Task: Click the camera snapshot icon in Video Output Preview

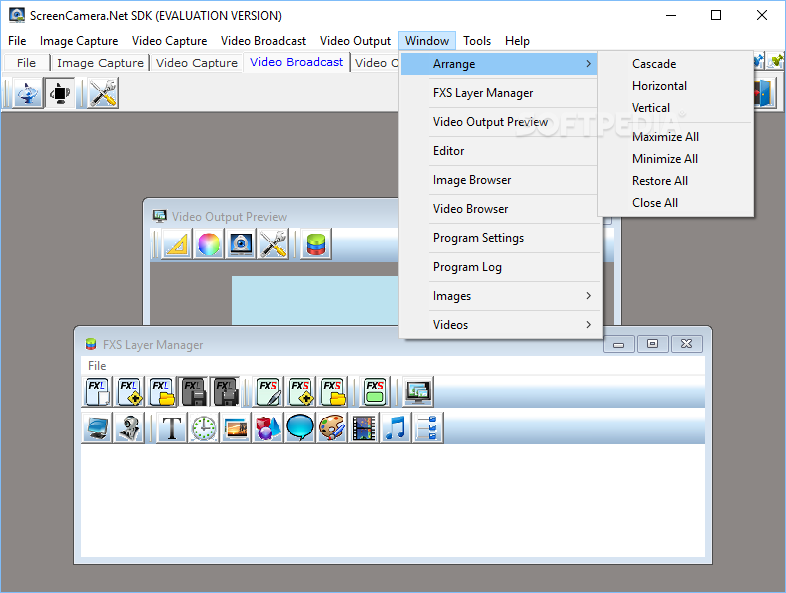Action: pyautogui.click(x=241, y=244)
